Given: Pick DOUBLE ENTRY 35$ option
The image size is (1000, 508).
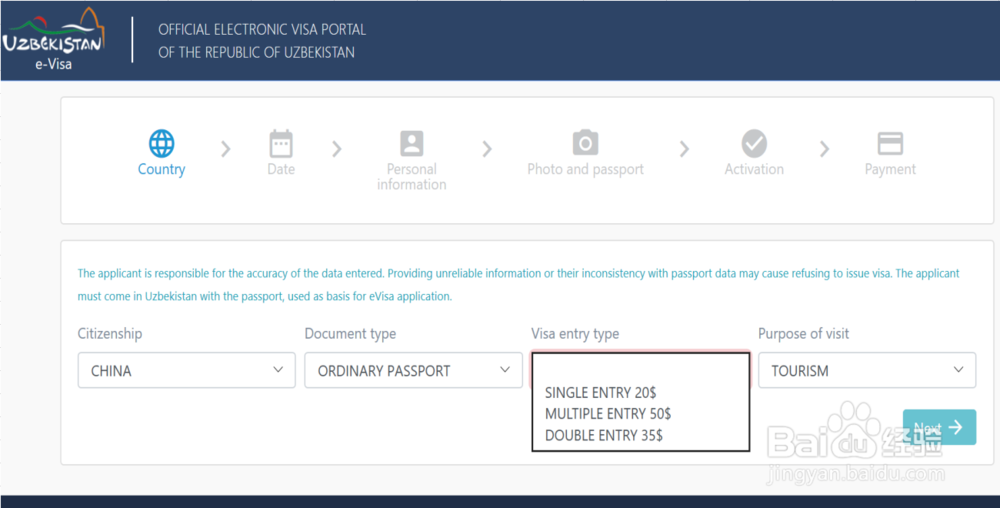Looking at the screenshot, I should (603, 435).
